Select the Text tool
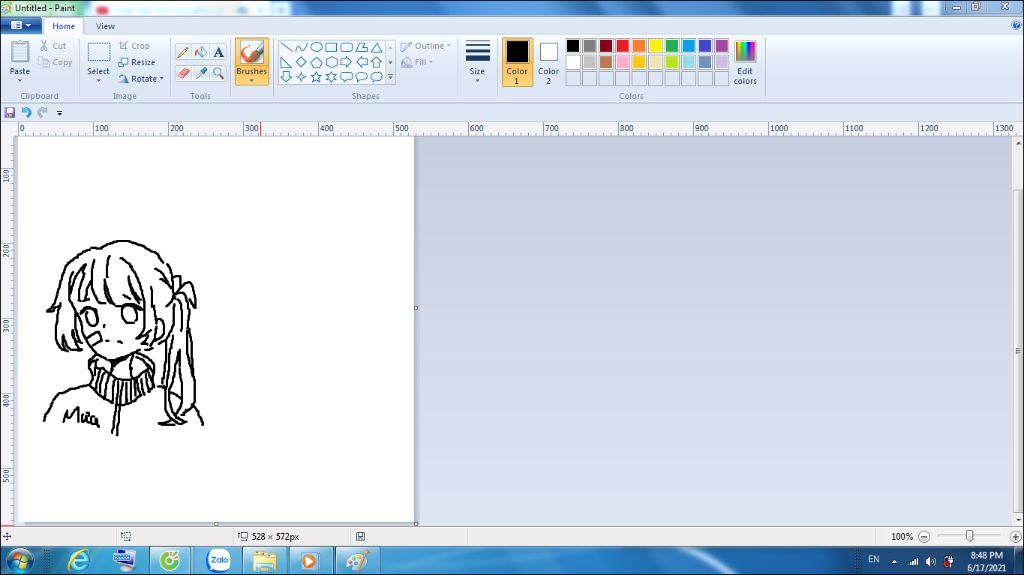The width and height of the screenshot is (1024, 575). click(219, 52)
